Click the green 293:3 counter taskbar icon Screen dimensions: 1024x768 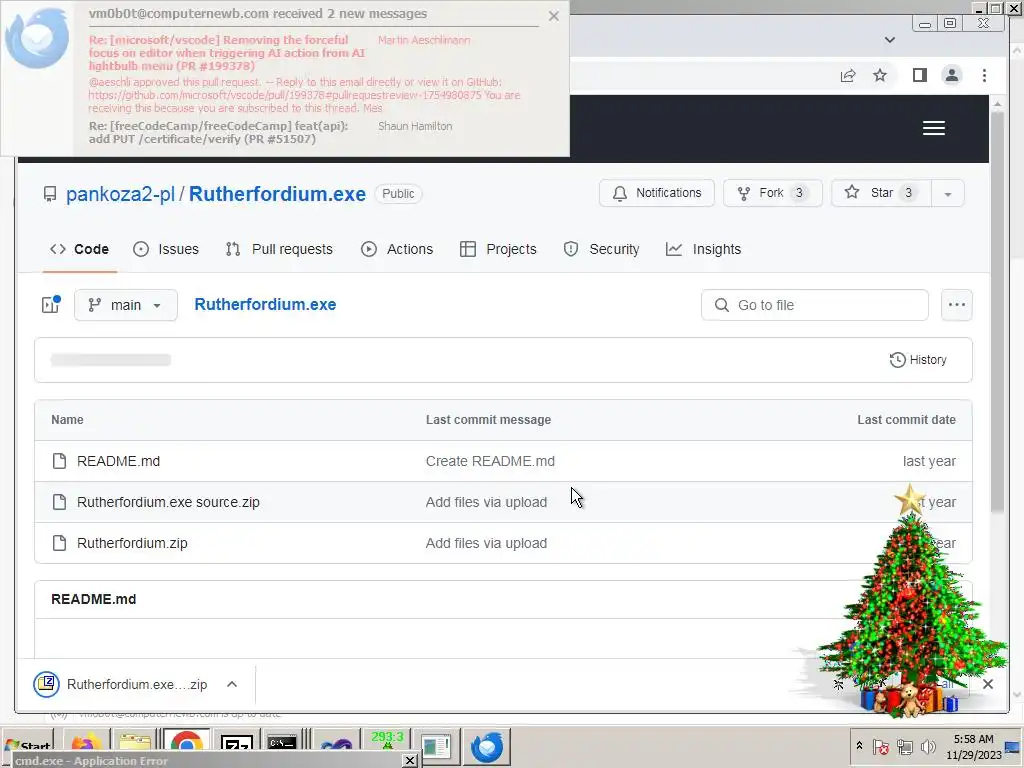[387, 743]
